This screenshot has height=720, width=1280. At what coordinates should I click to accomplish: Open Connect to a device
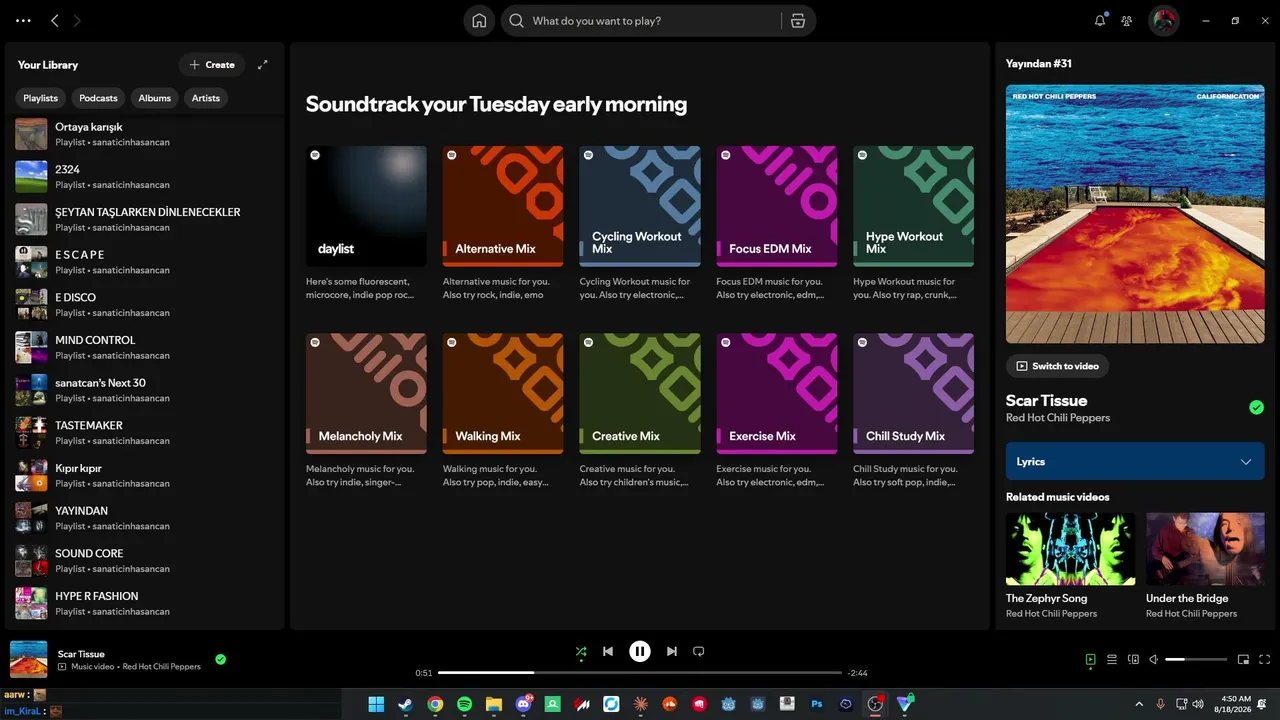pyautogui.click(x=1133, y=659)
